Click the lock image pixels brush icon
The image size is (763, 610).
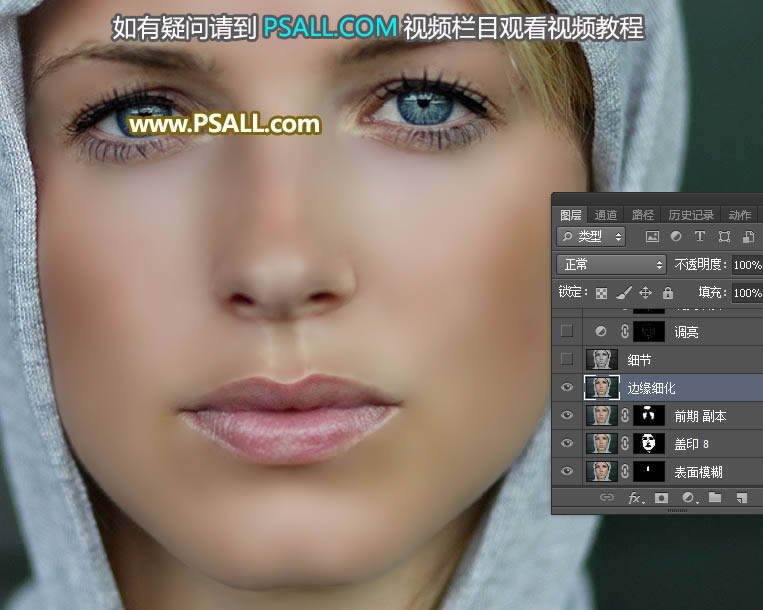(624, 293)
